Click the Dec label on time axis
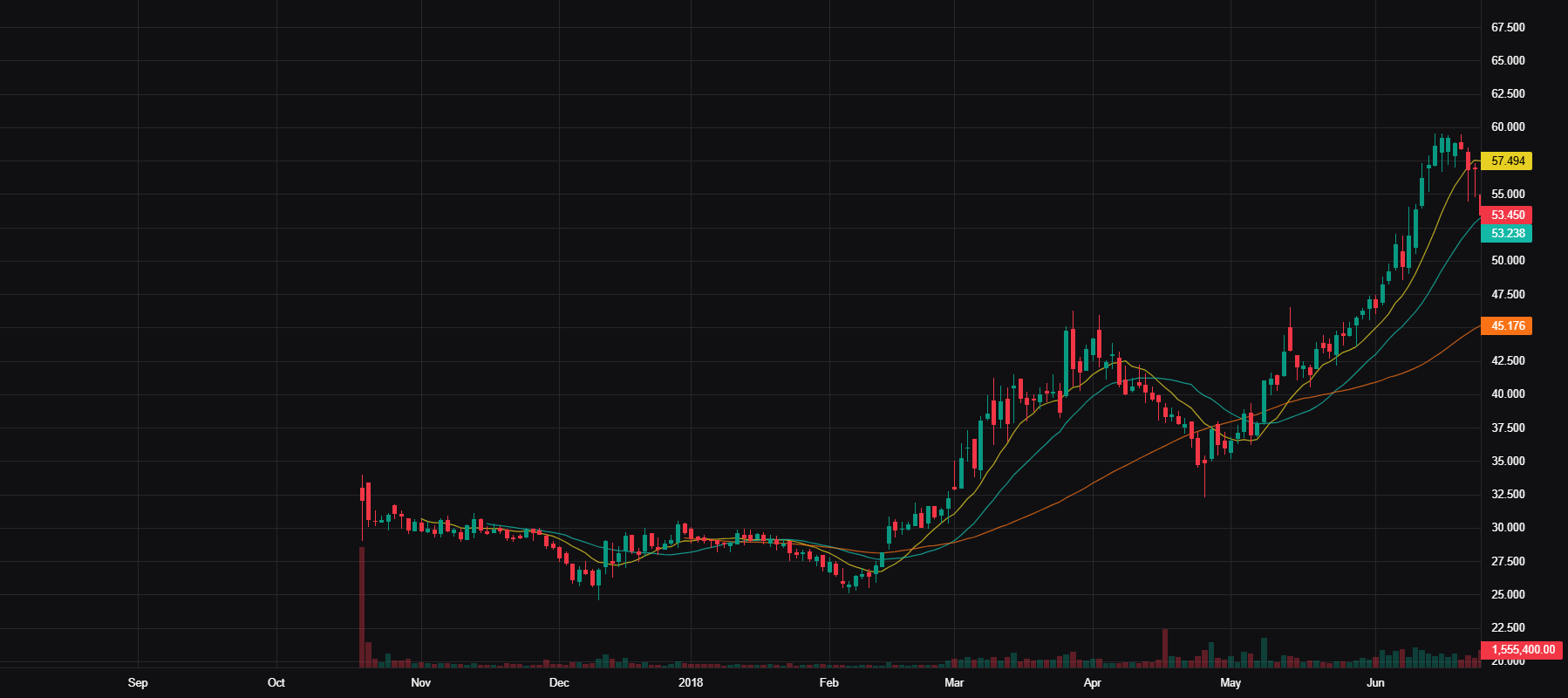 point(559,682)
